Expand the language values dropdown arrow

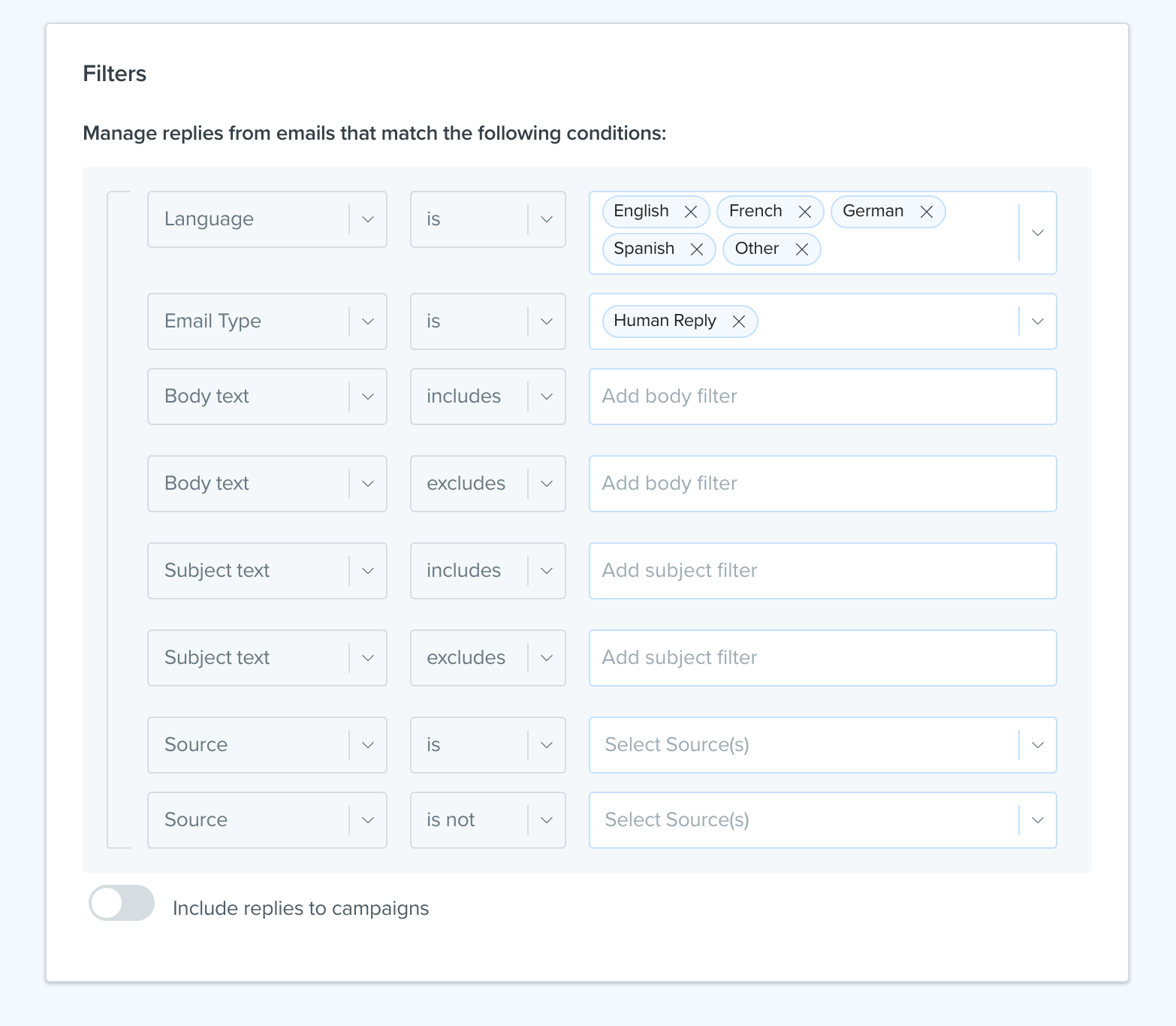[x=1038, y=233]
